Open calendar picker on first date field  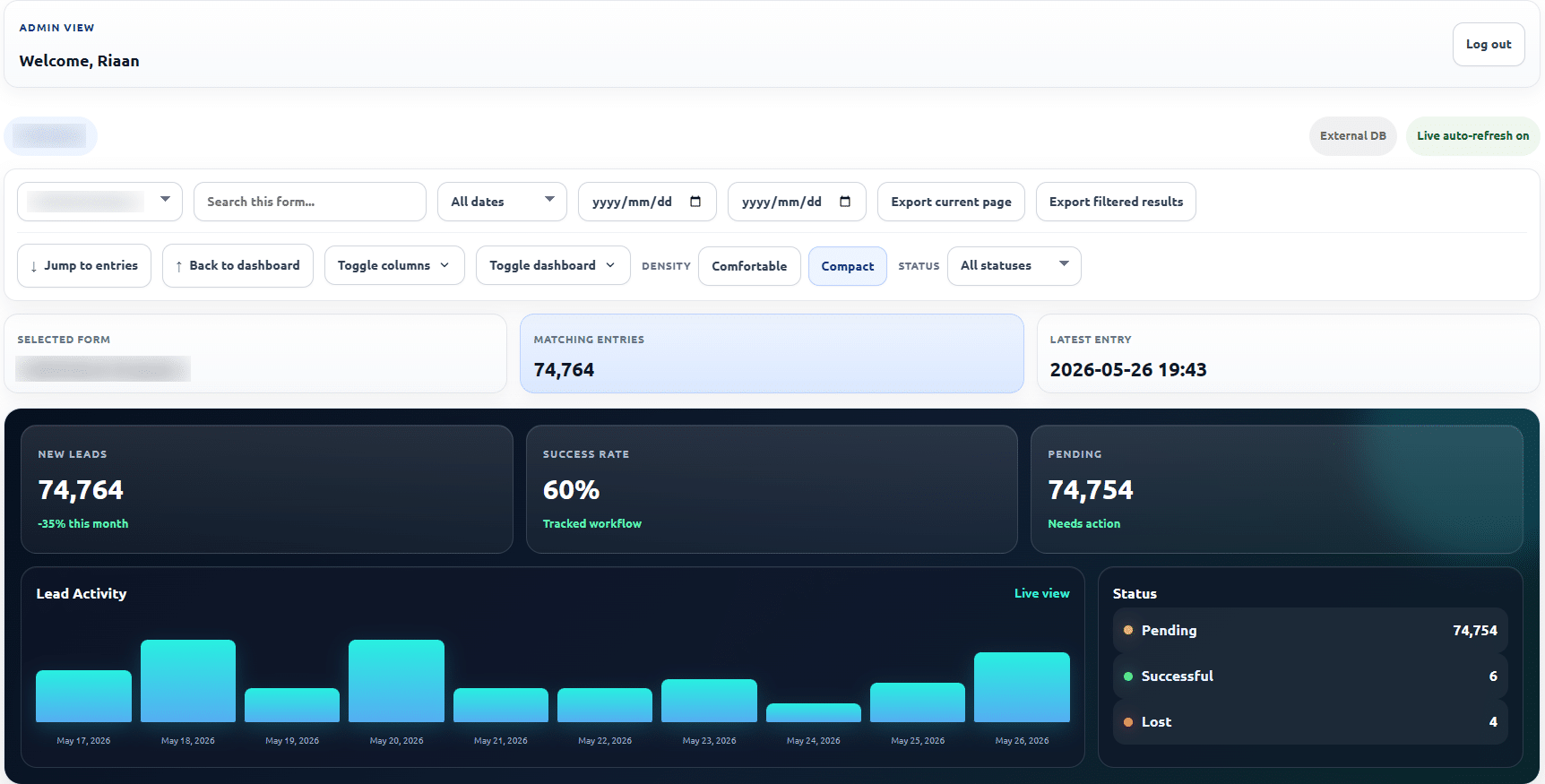695,202
